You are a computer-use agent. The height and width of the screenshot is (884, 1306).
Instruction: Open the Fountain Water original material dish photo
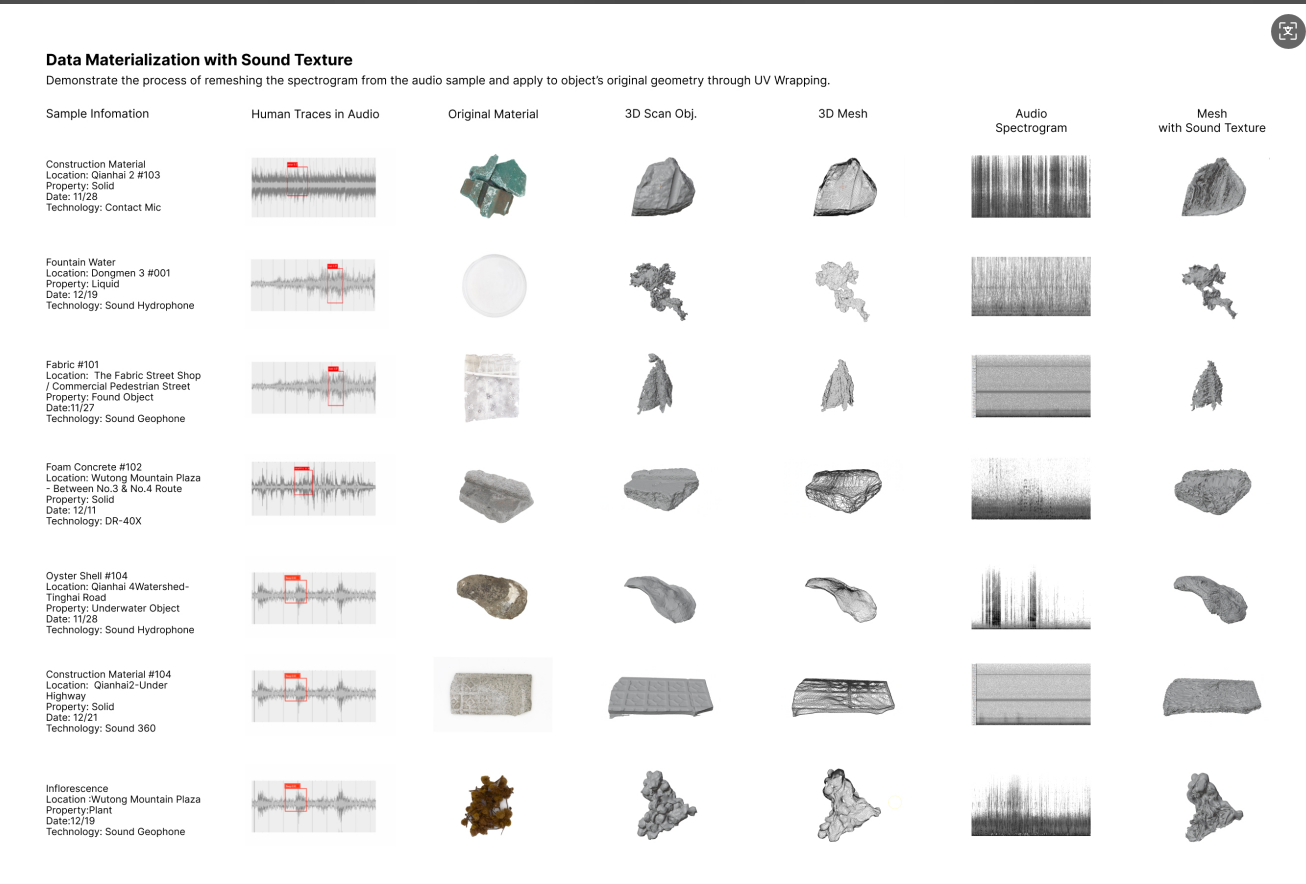click(494, 286)
